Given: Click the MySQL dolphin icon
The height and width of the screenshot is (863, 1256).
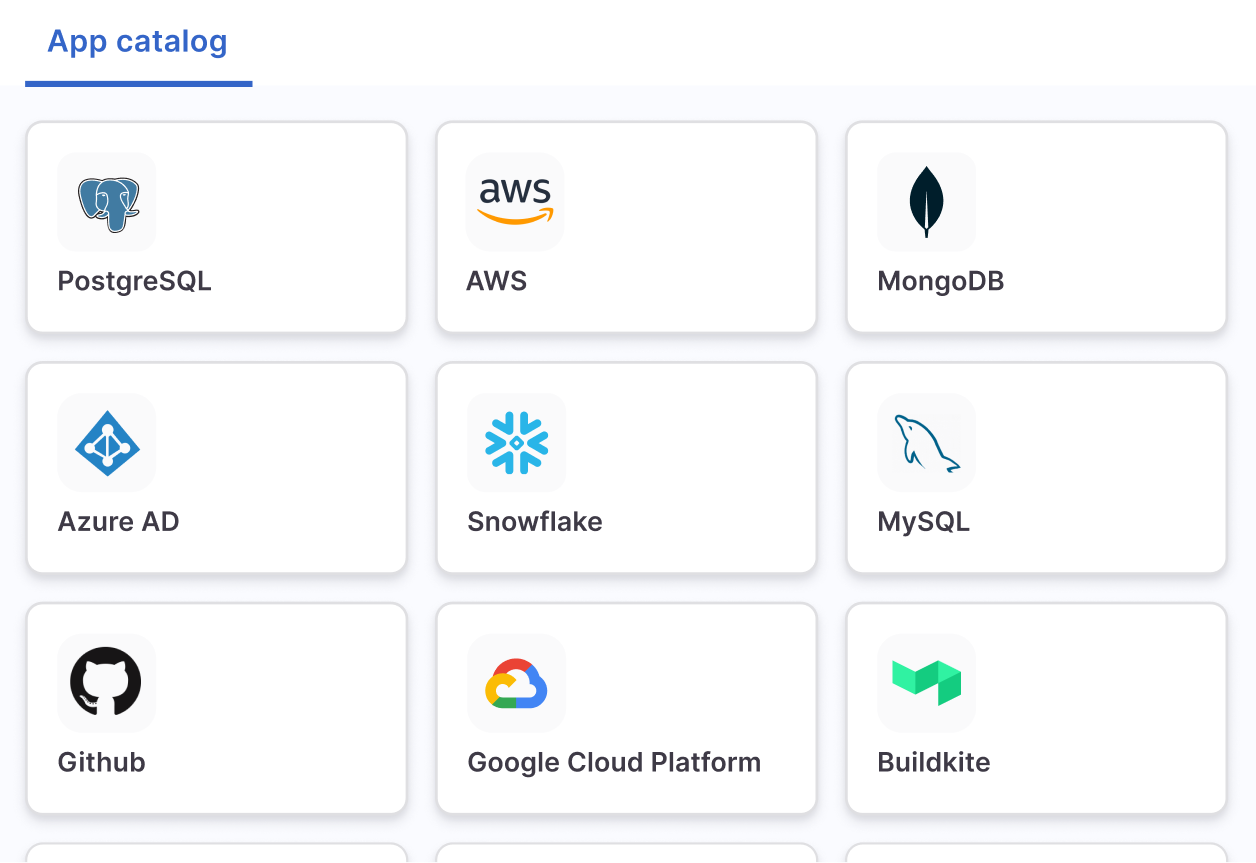Looking at the screenshot, I should (926, 442).
